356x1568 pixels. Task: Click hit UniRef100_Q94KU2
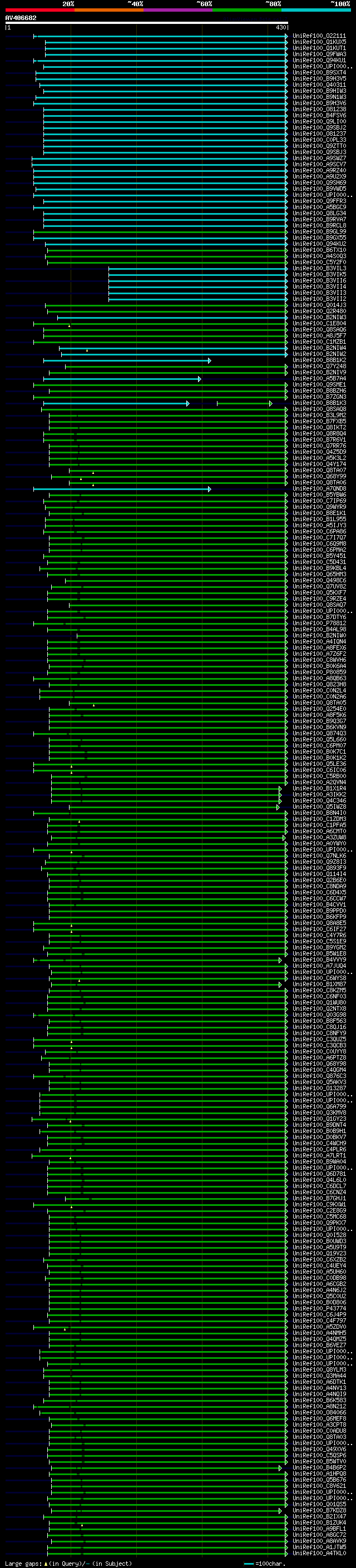319,244
